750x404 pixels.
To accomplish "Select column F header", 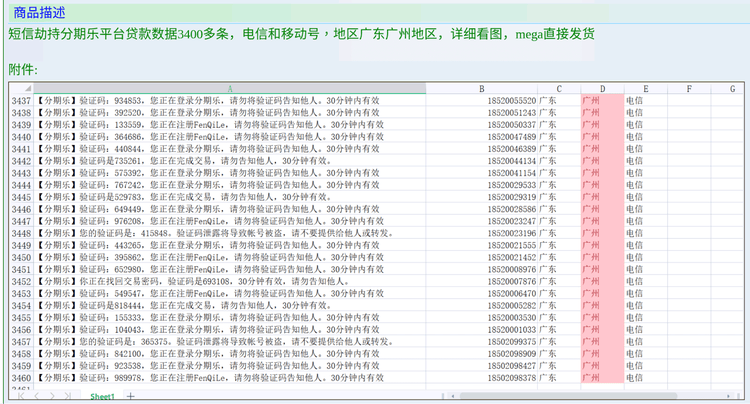I will coord(689,89).
